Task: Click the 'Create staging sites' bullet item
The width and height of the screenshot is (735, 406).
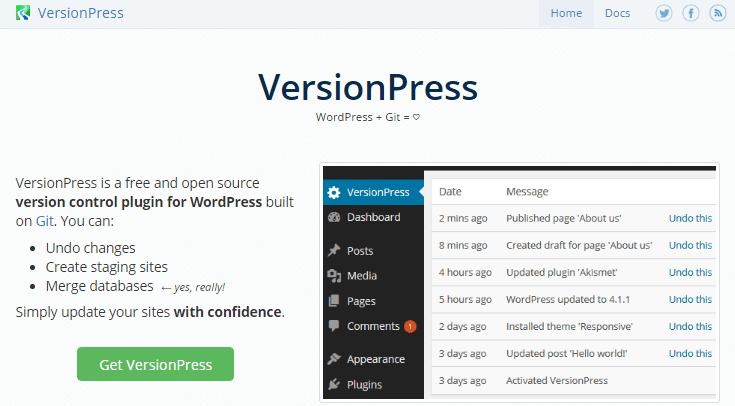Action: [106, 267]
